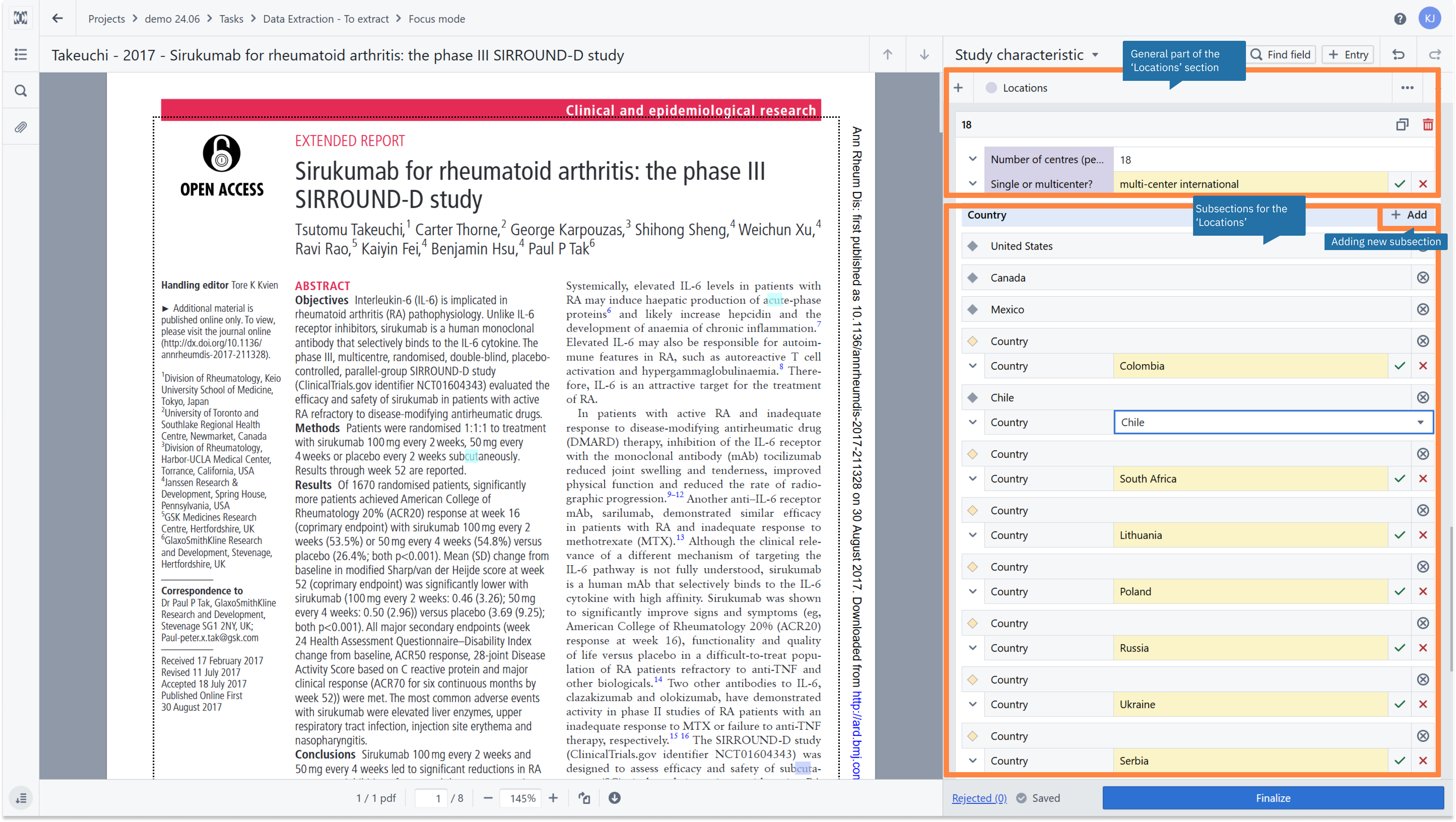This screenshot has width=1456, height=822.
Task: Expand the South Africa field chevron
Action: pyautogui.click(x=972, y=478)
